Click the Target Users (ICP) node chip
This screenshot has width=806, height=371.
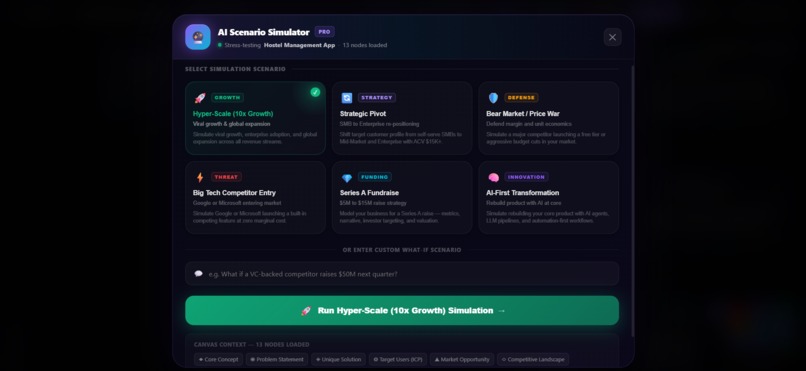398,360
